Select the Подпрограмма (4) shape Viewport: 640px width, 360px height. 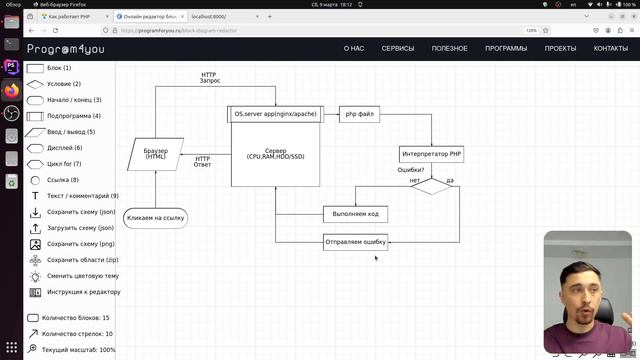[x=35, y=116]
